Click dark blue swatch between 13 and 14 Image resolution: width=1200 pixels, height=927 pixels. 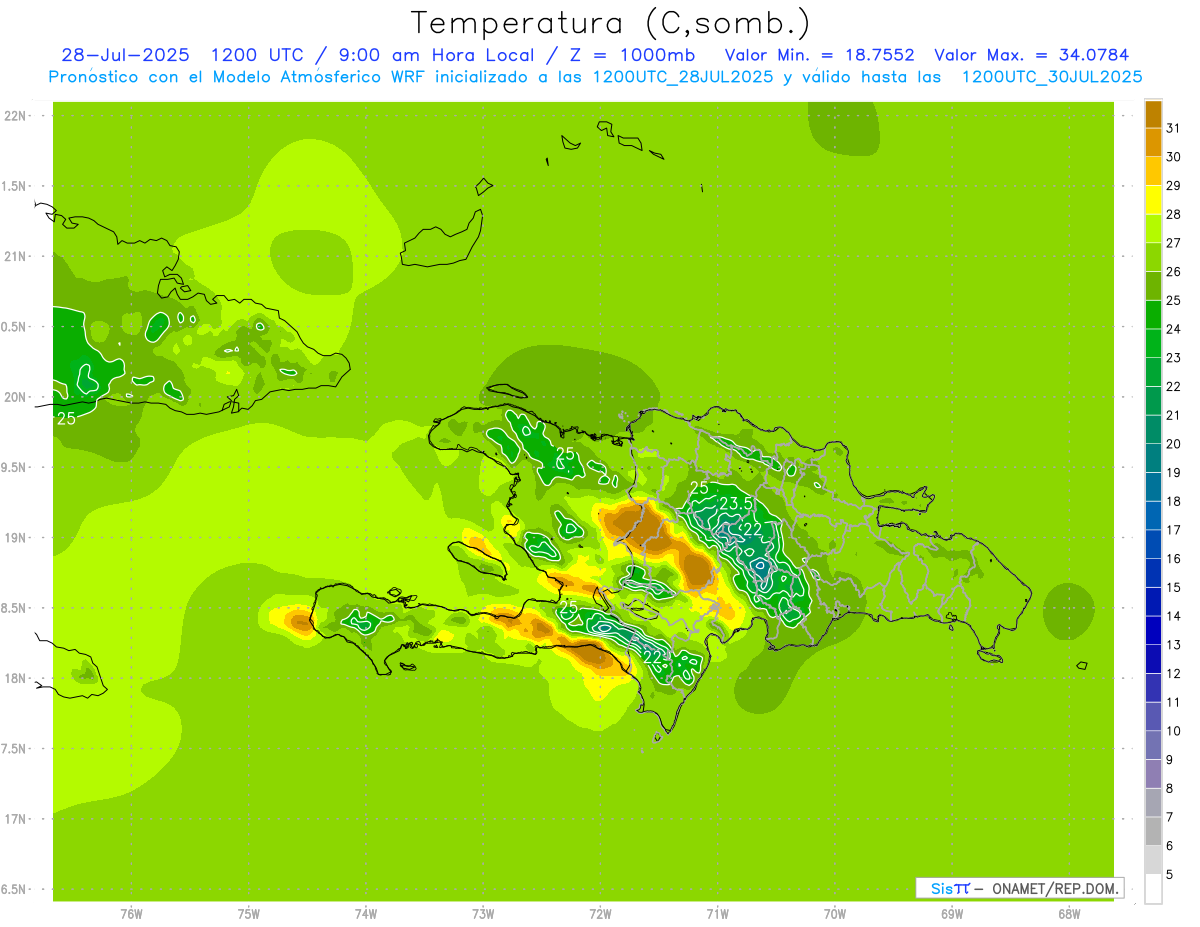[1153, 630]
